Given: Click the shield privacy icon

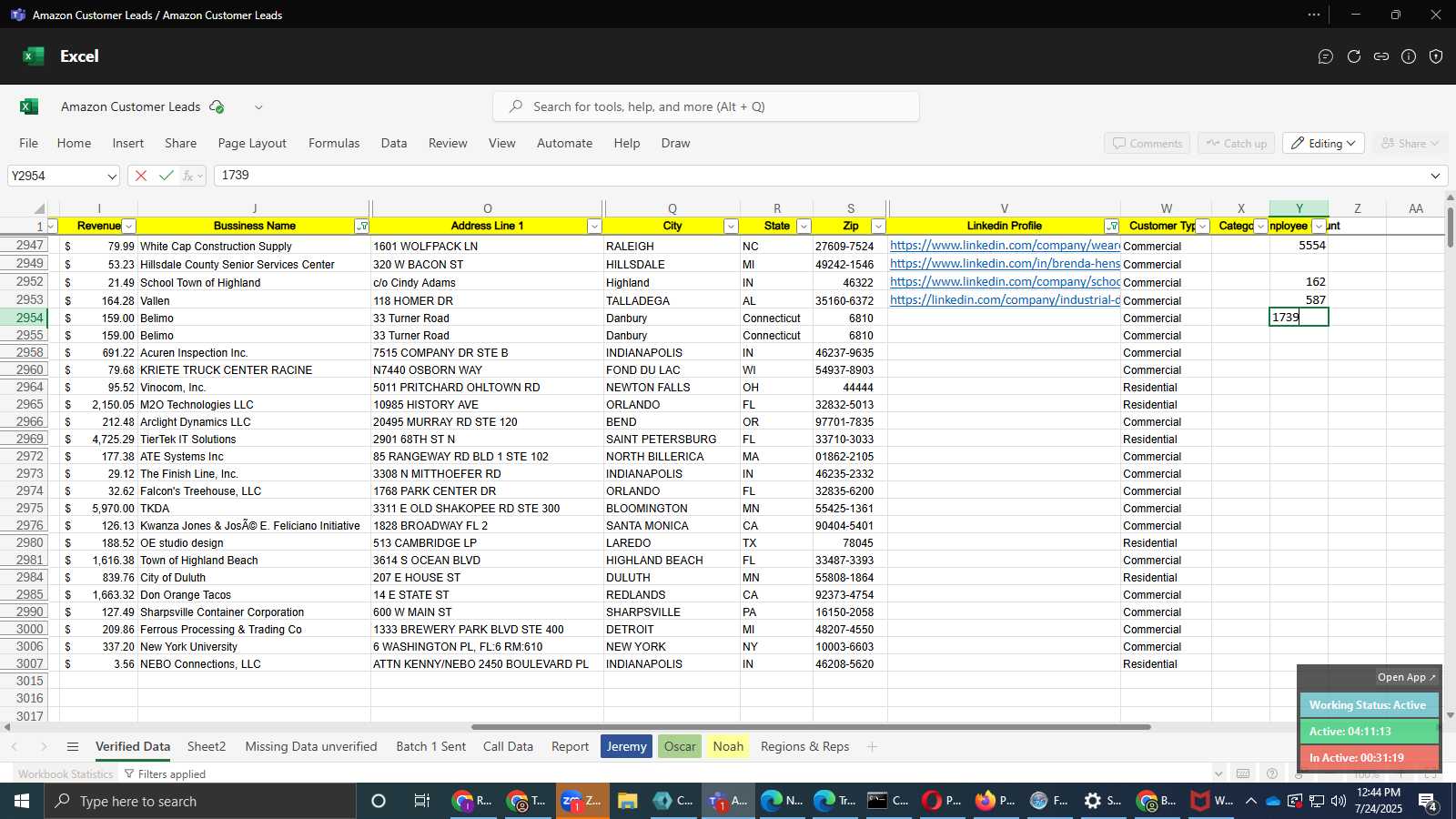Looking at the screenshot, I should 1436,56.
